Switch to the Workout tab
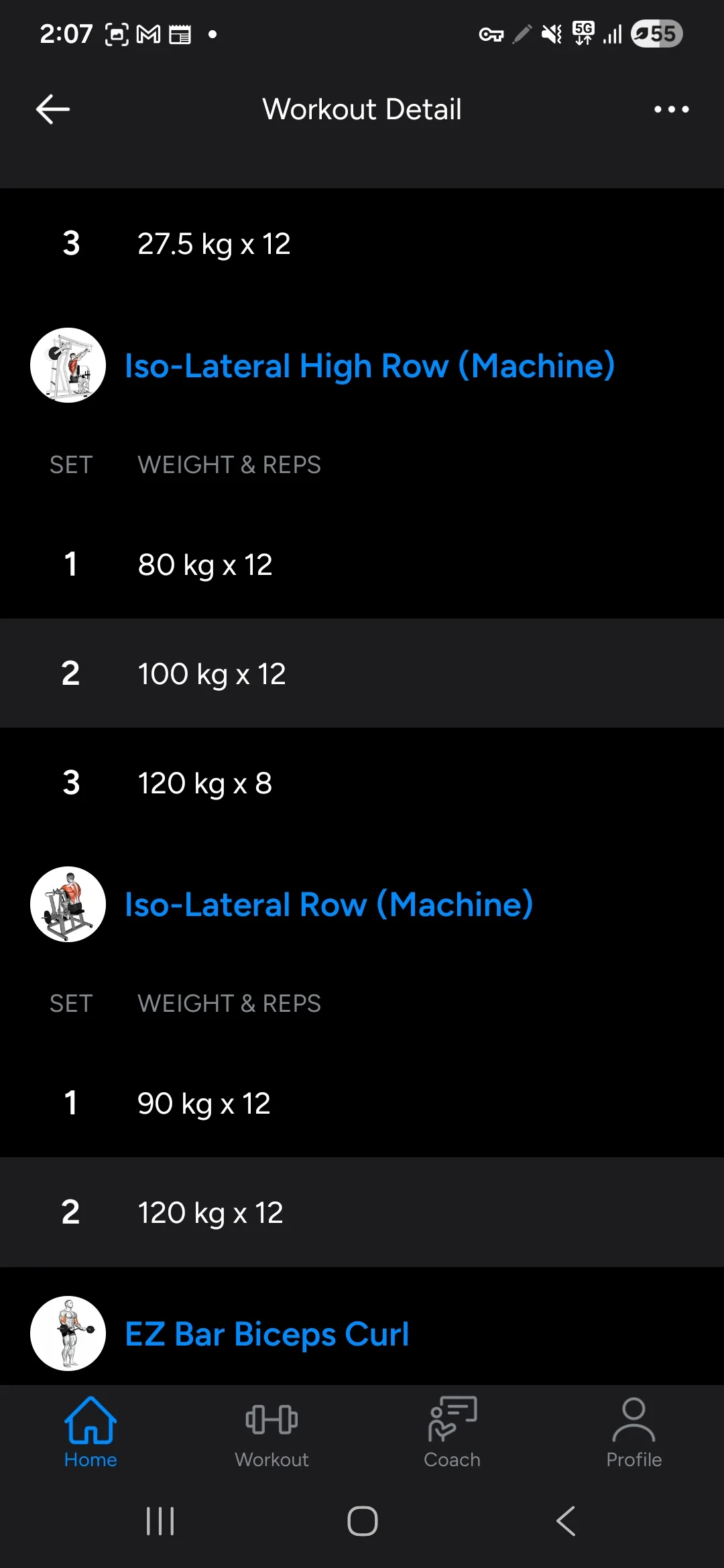Viewport: 724px width, 1568px height. (271, 1432)
